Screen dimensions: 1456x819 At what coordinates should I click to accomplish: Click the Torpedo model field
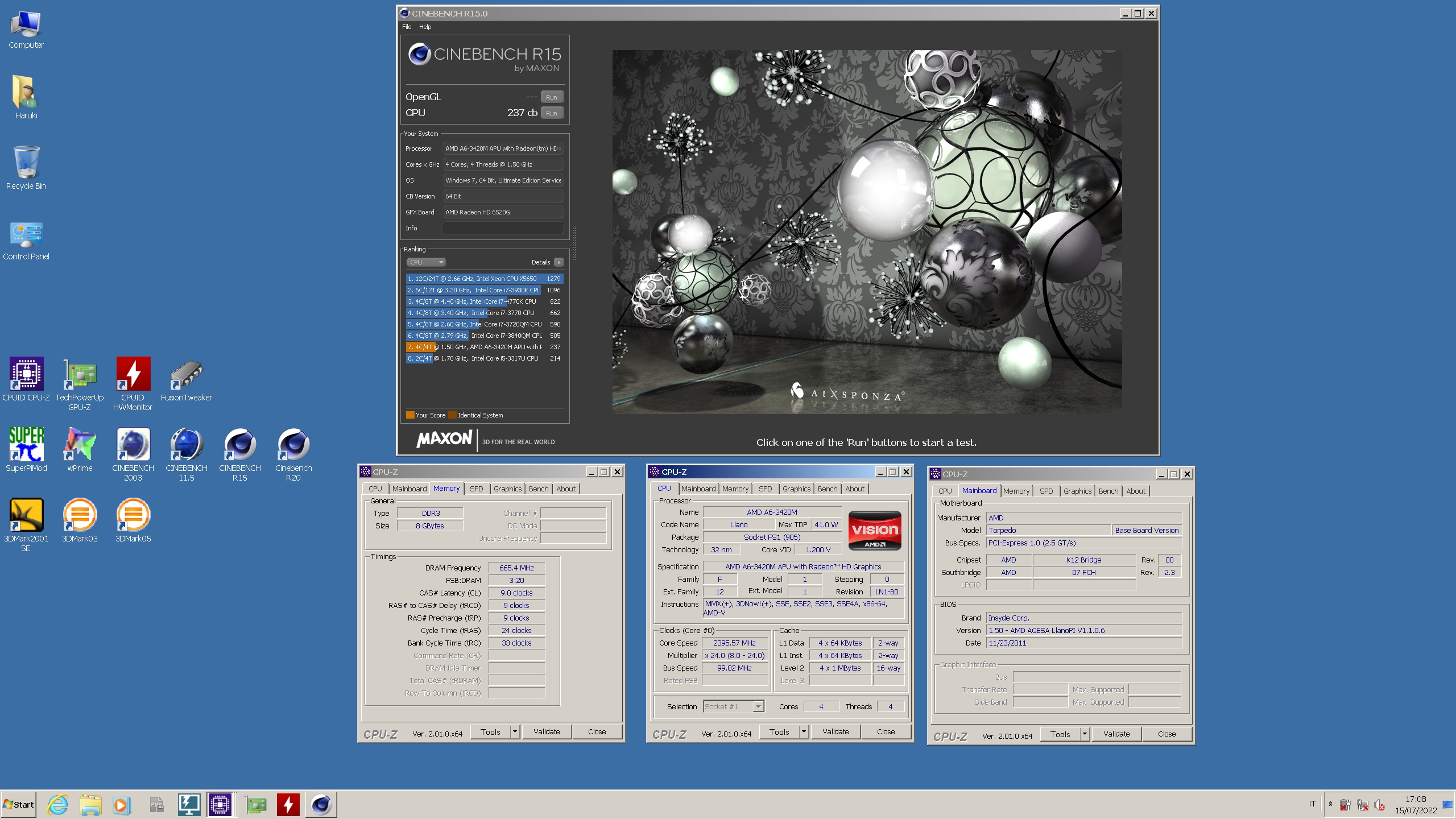(x=1049, y=530)
